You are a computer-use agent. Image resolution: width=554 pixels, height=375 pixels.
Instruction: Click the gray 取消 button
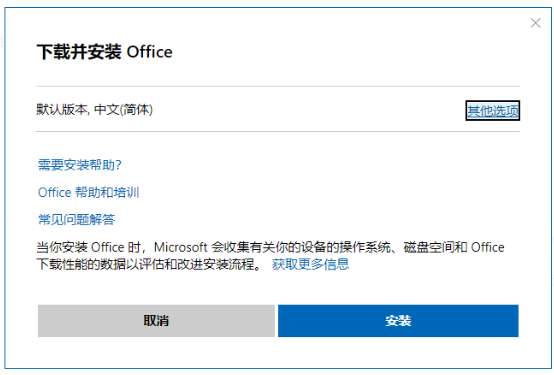pyautogui.click(x=156, y=321)
